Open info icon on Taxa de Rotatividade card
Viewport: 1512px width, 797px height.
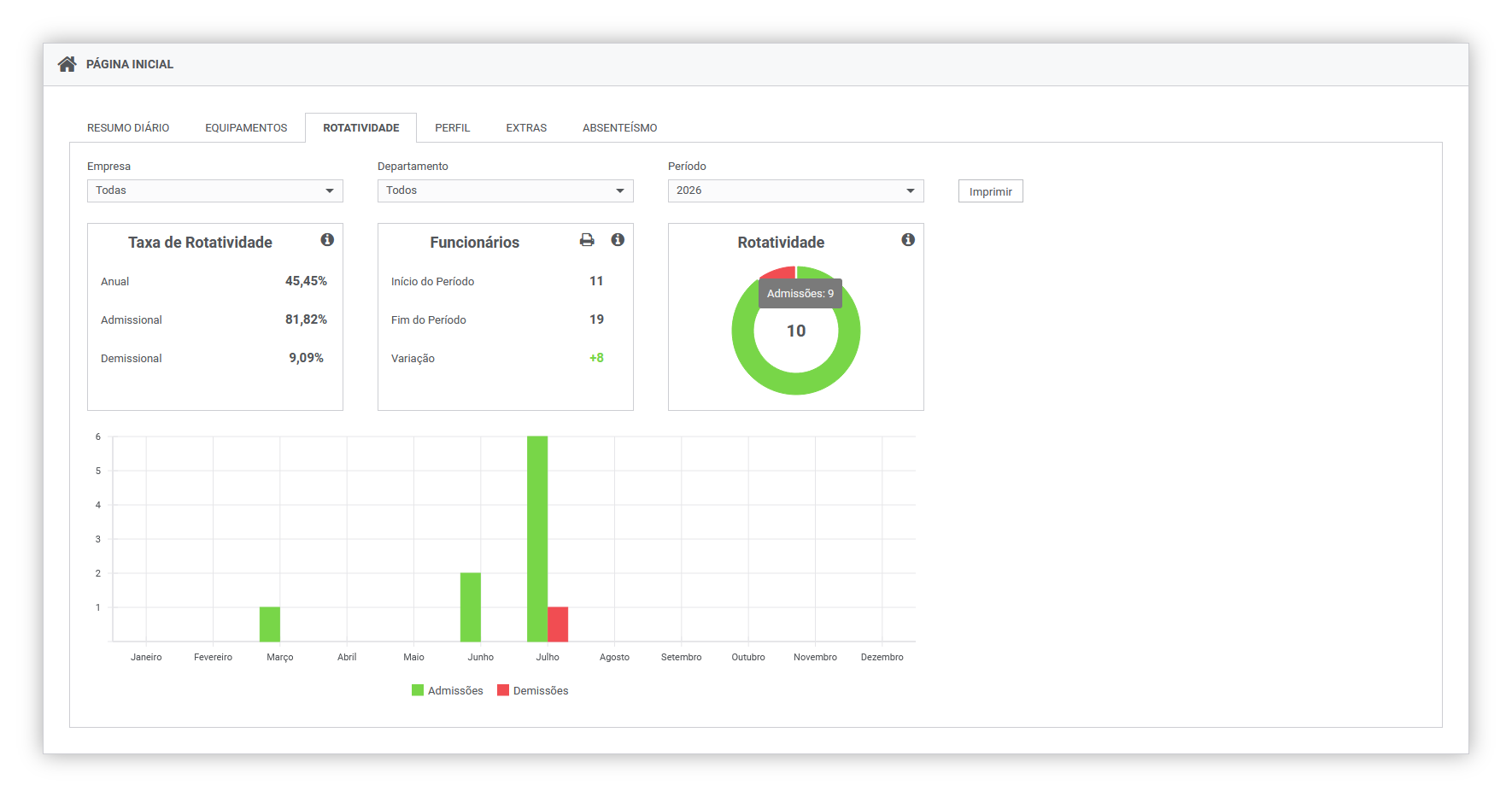(x=327, y=240)
